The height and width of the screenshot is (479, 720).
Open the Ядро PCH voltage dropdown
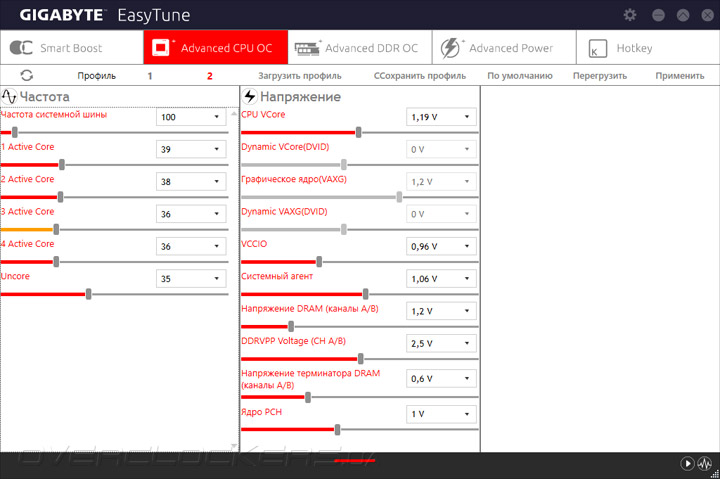(441, 414)
